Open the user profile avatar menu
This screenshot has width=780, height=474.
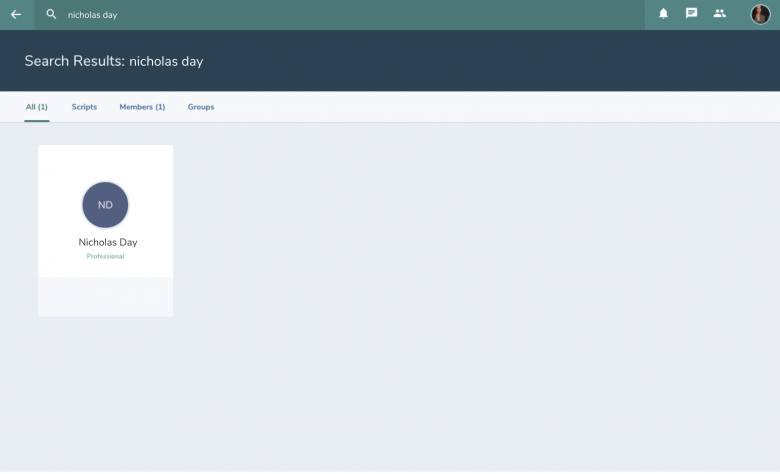[760, 14]
